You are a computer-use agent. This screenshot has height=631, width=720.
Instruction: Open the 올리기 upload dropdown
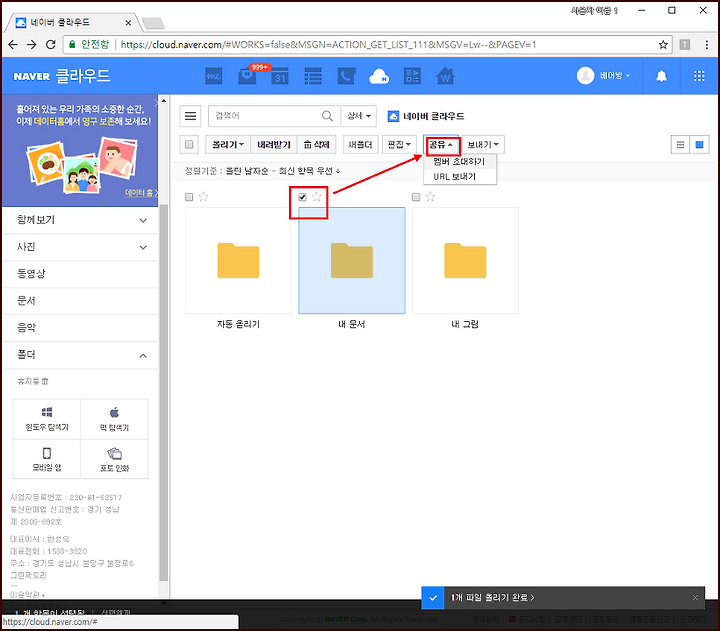click(228, 145)
